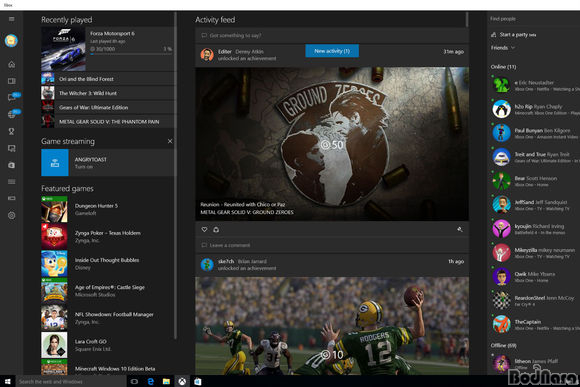Open the Rodgers football achievement image
The image size is (580, 387).
pyautogui.click(x=332, y=326)
